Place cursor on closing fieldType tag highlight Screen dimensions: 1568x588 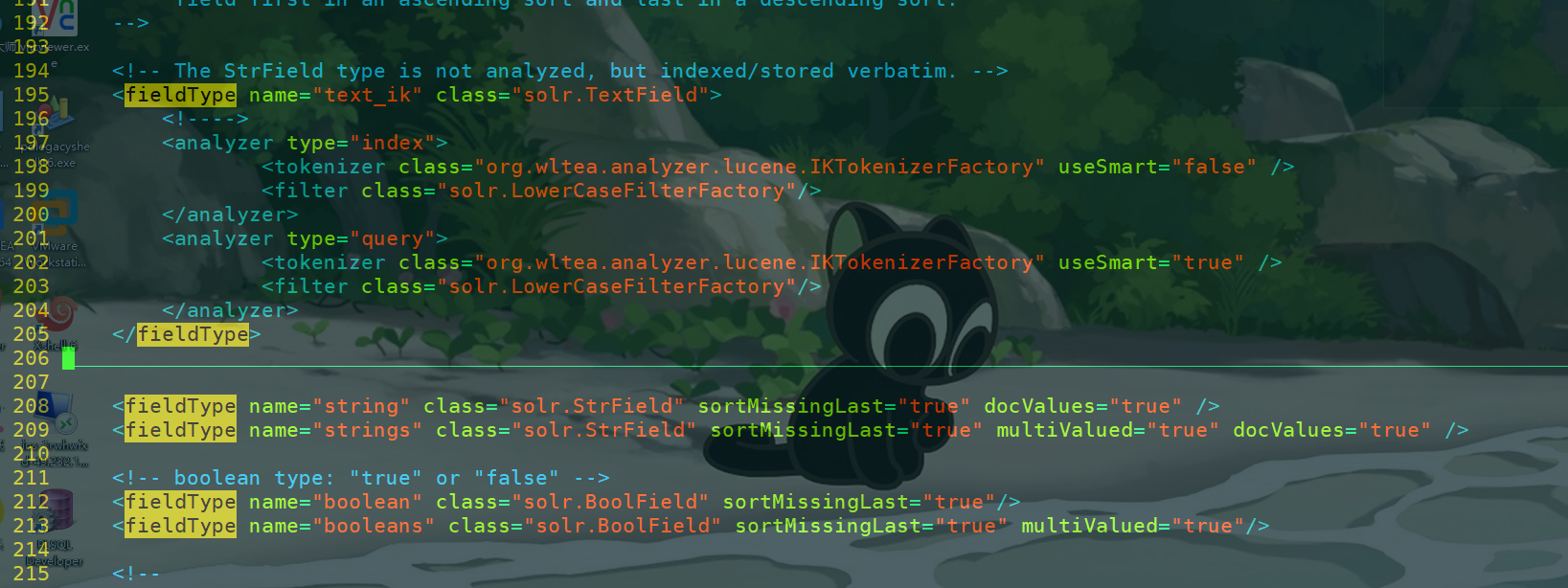coord(193,334)
